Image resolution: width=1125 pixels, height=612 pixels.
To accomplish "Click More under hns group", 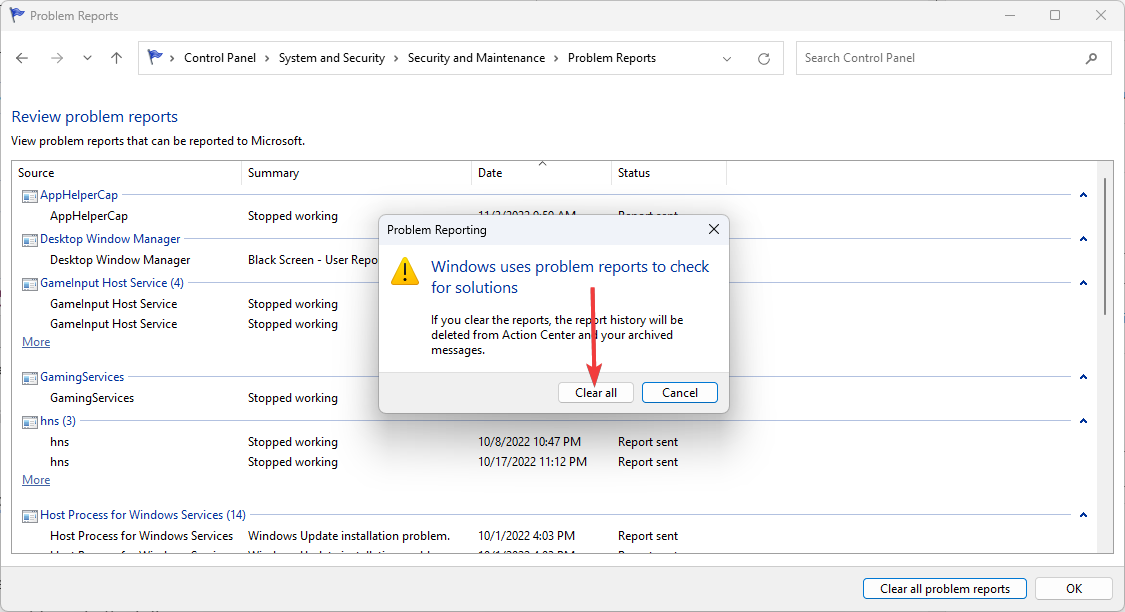I will [36, 480].
